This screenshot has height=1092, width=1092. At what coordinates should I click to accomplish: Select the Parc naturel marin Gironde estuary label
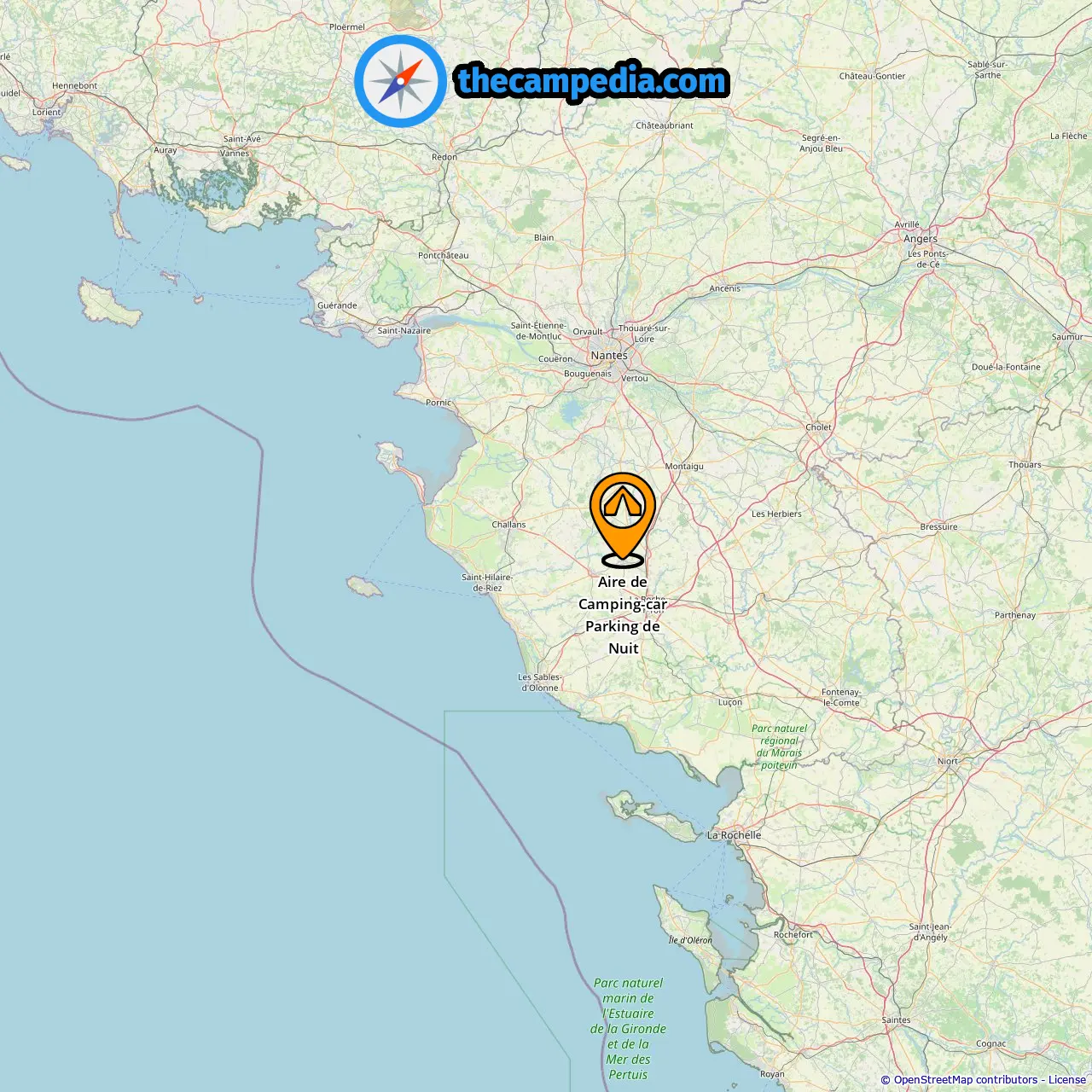628,1029
